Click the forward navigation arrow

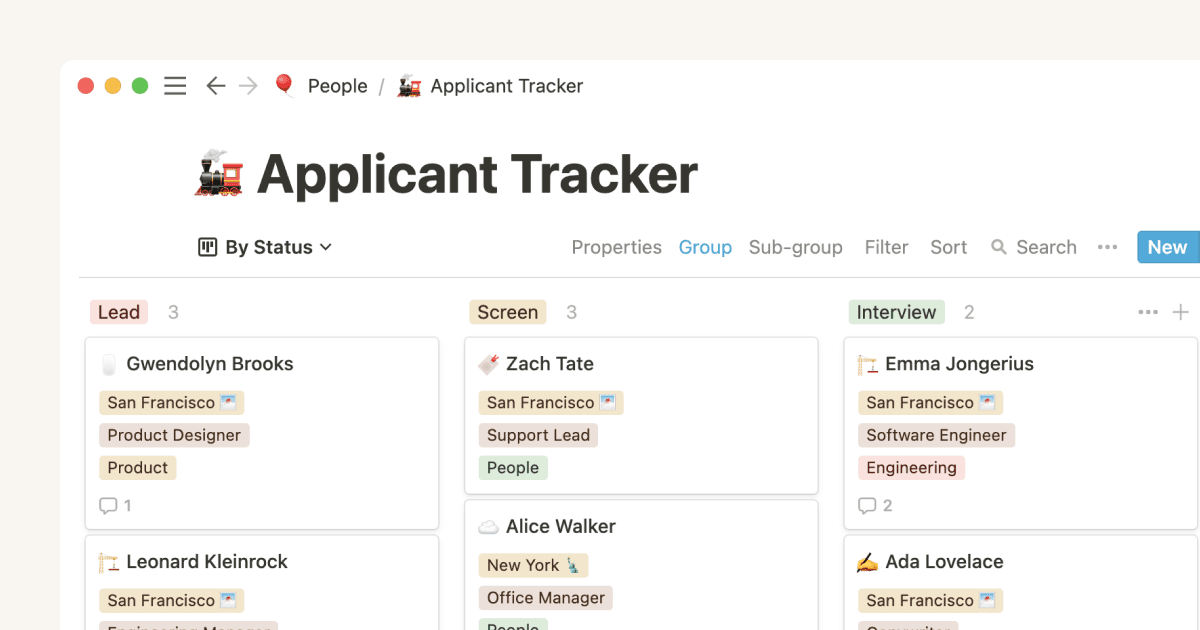point(248,86)
